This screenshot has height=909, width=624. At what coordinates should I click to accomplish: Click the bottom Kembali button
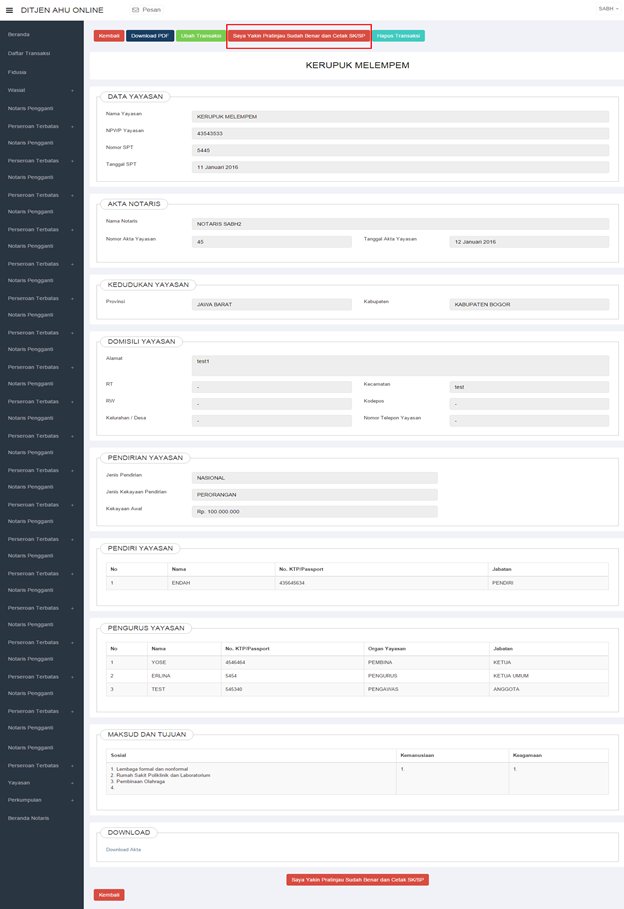click(109, 895)
